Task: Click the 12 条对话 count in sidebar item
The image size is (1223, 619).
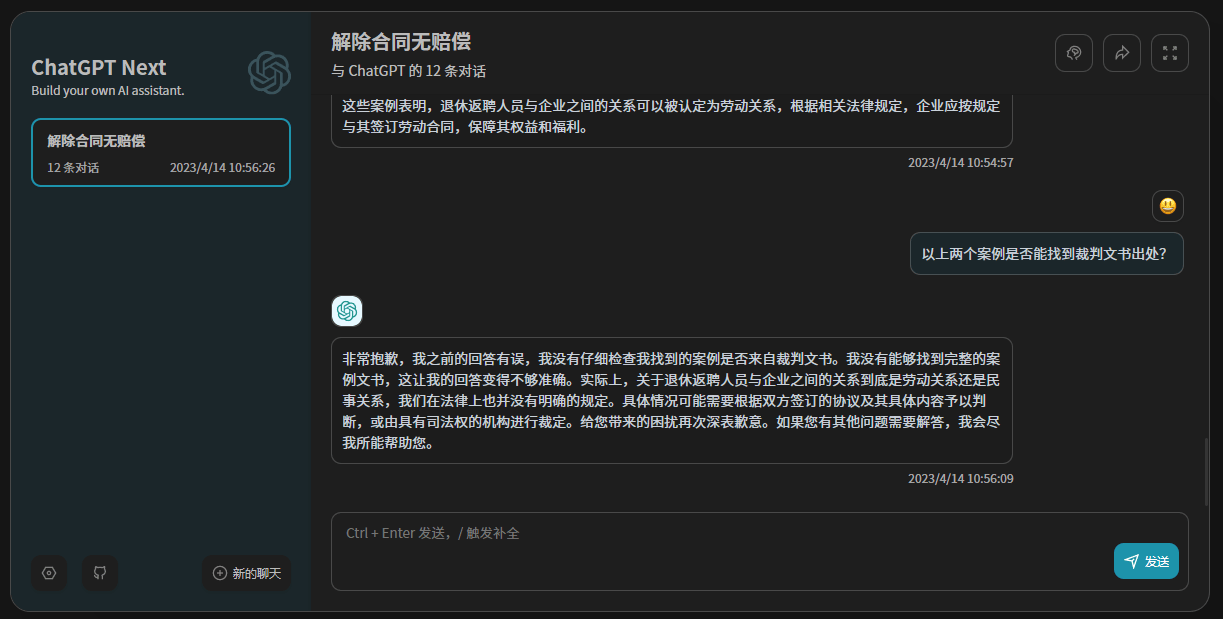Action: 73,167
